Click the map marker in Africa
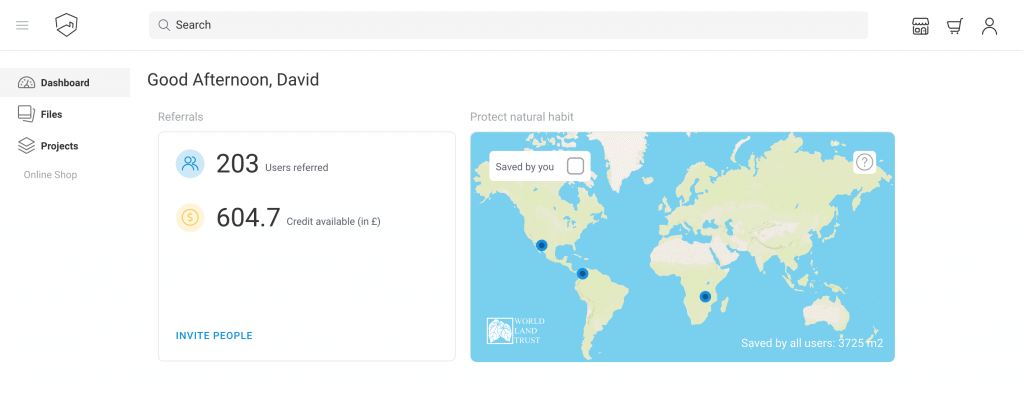The image size is (1024, 398). click(705, 297)
